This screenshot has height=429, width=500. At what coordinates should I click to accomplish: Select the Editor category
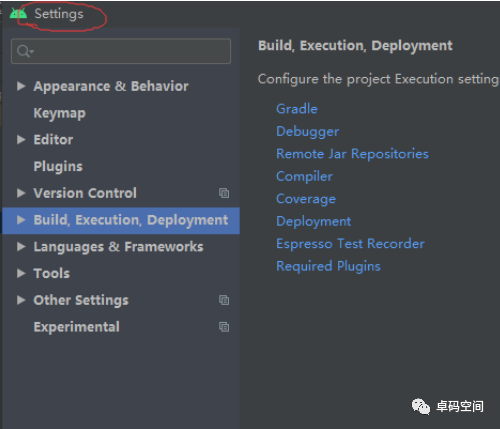point(53,140)
